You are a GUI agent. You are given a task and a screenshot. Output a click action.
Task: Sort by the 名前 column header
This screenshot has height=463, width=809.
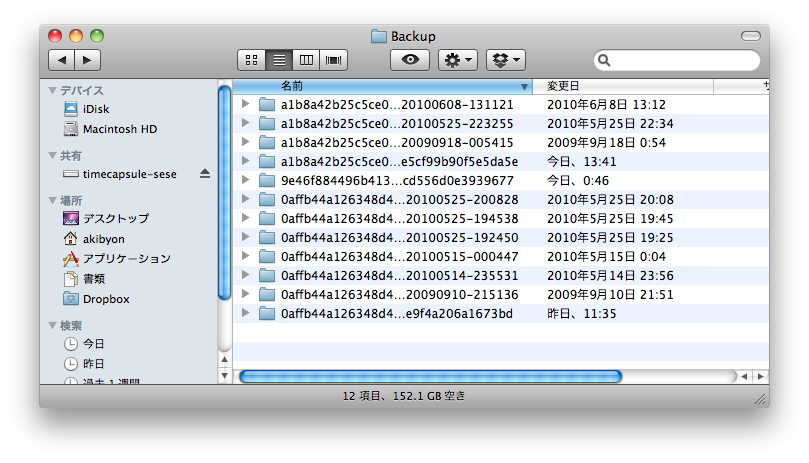(382, 86)
